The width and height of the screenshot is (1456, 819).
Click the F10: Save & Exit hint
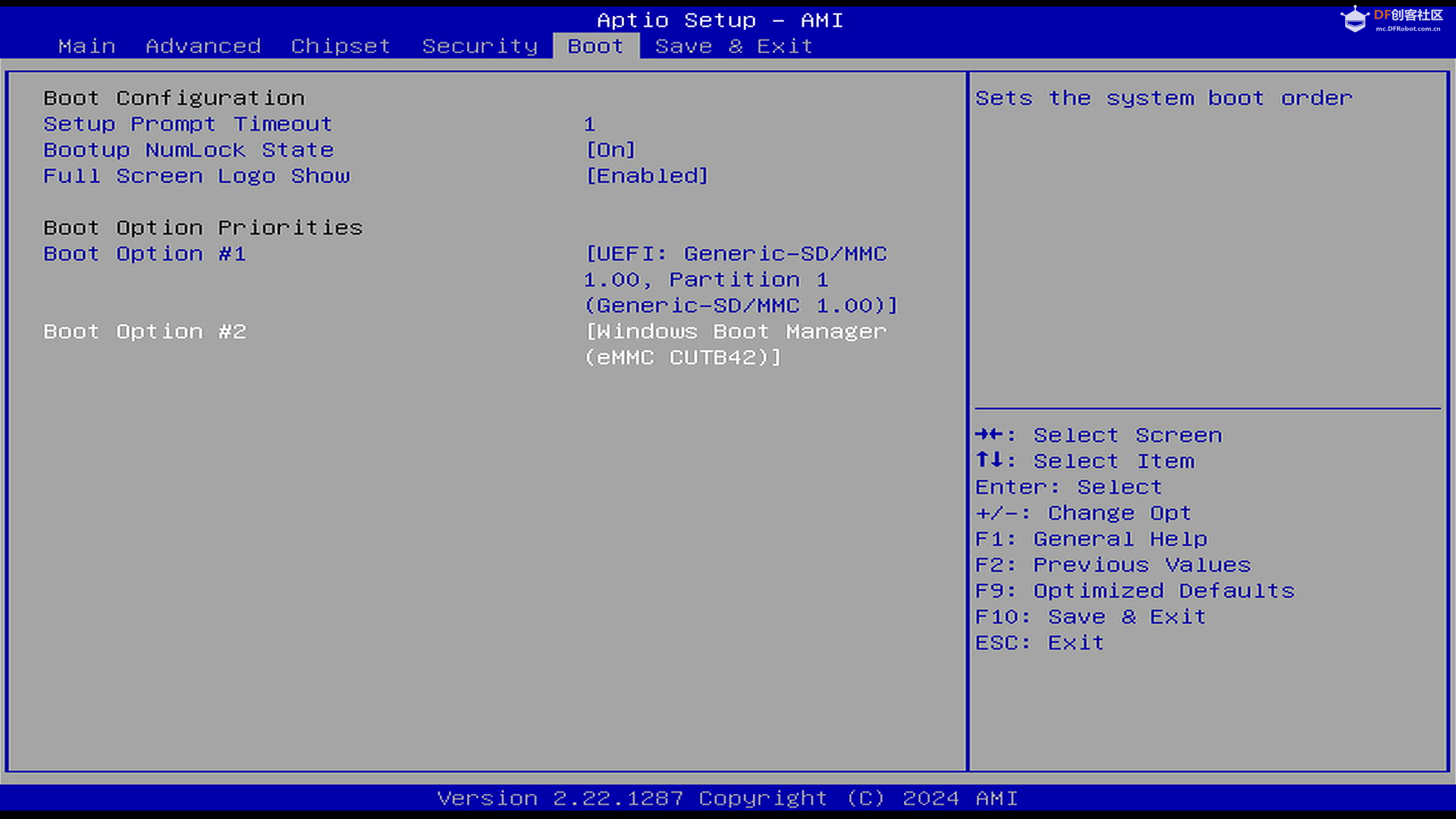(1090, 617)
